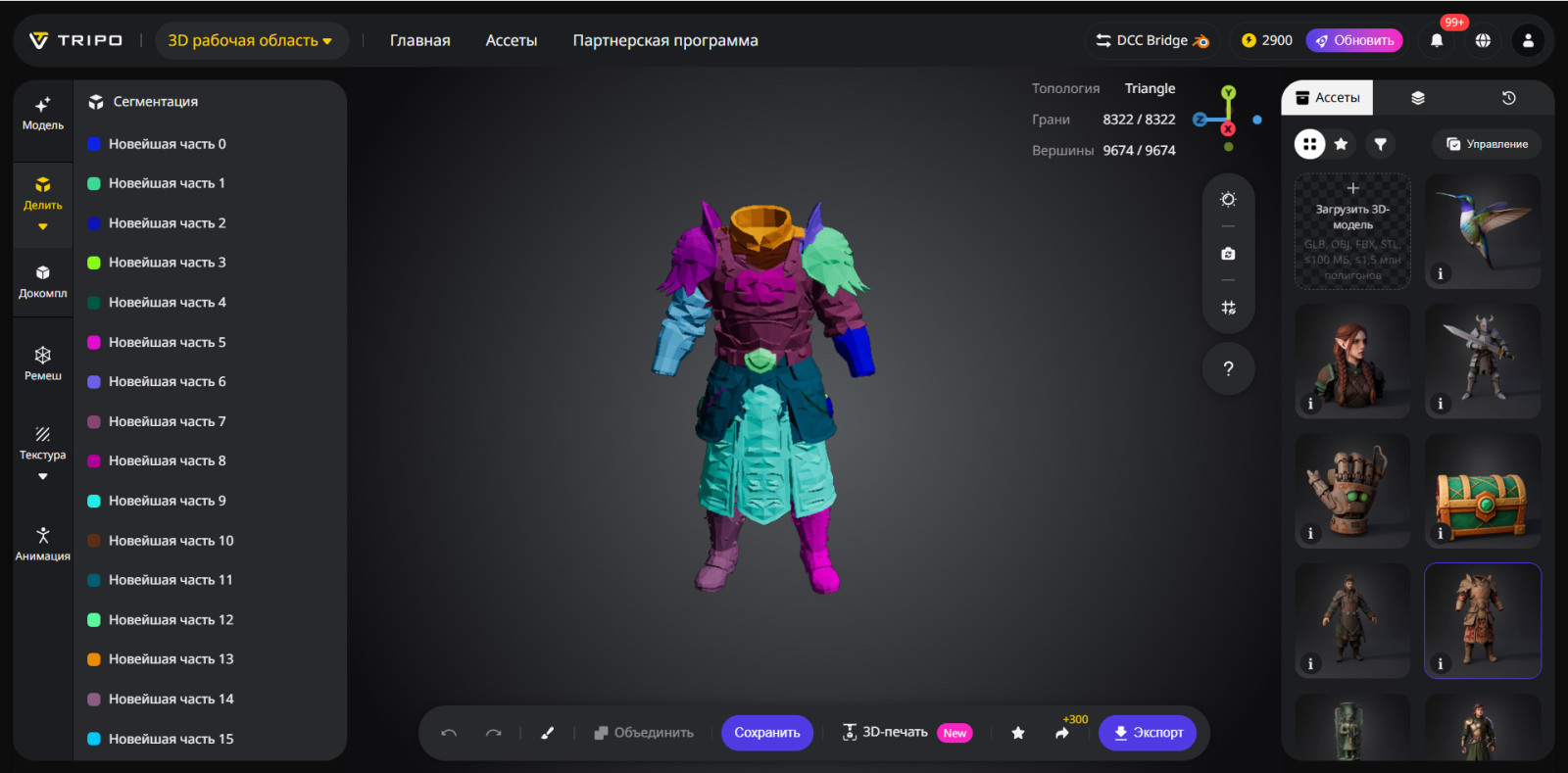Toggle the grid settings icon
The height and width of the screenshot is (773, 1568).
point(1228,308)
